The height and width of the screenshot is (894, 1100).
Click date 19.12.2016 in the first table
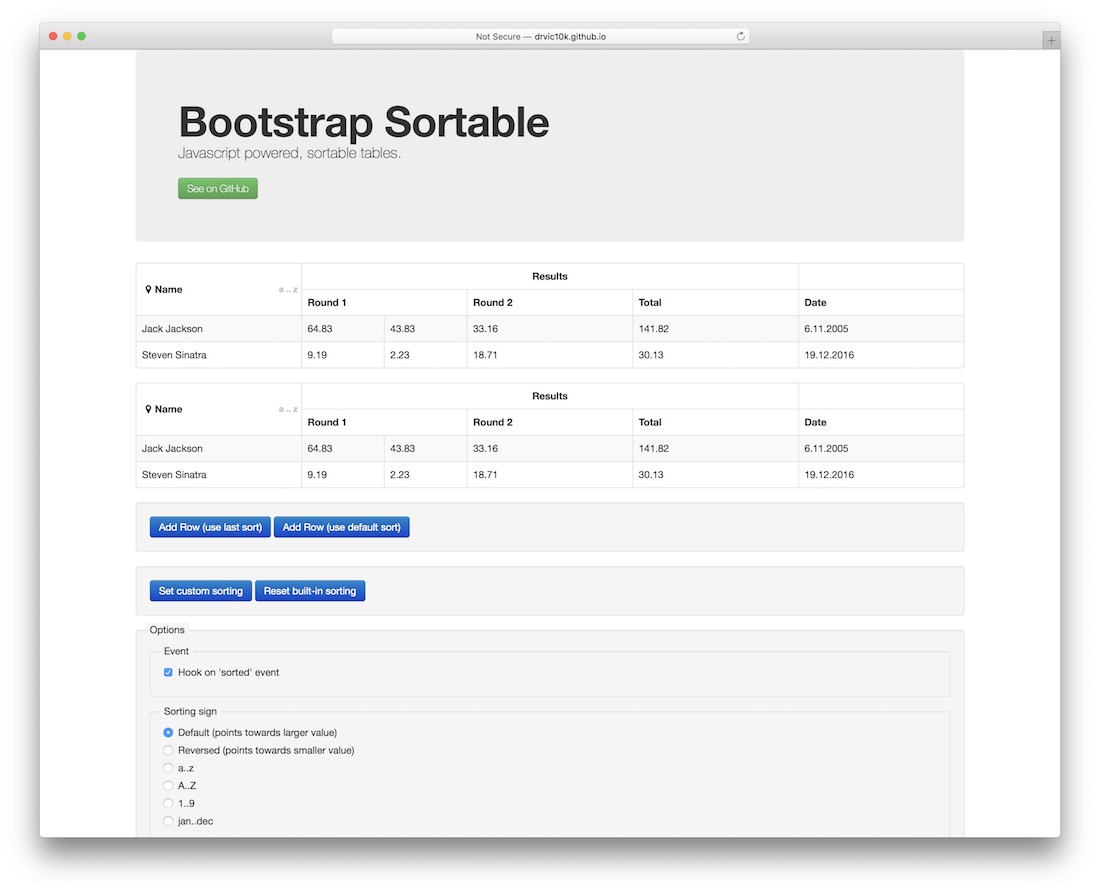pyautogui.click(x=829, y=355)
